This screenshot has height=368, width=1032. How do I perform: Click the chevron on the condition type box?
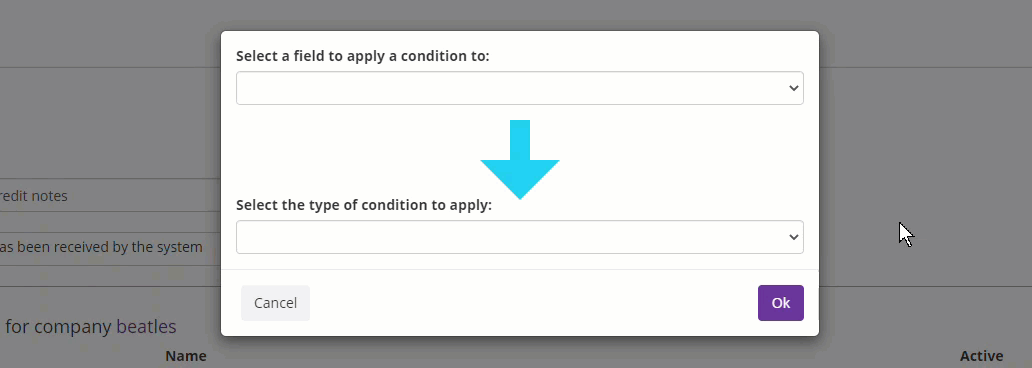click(x=794, y=237)
